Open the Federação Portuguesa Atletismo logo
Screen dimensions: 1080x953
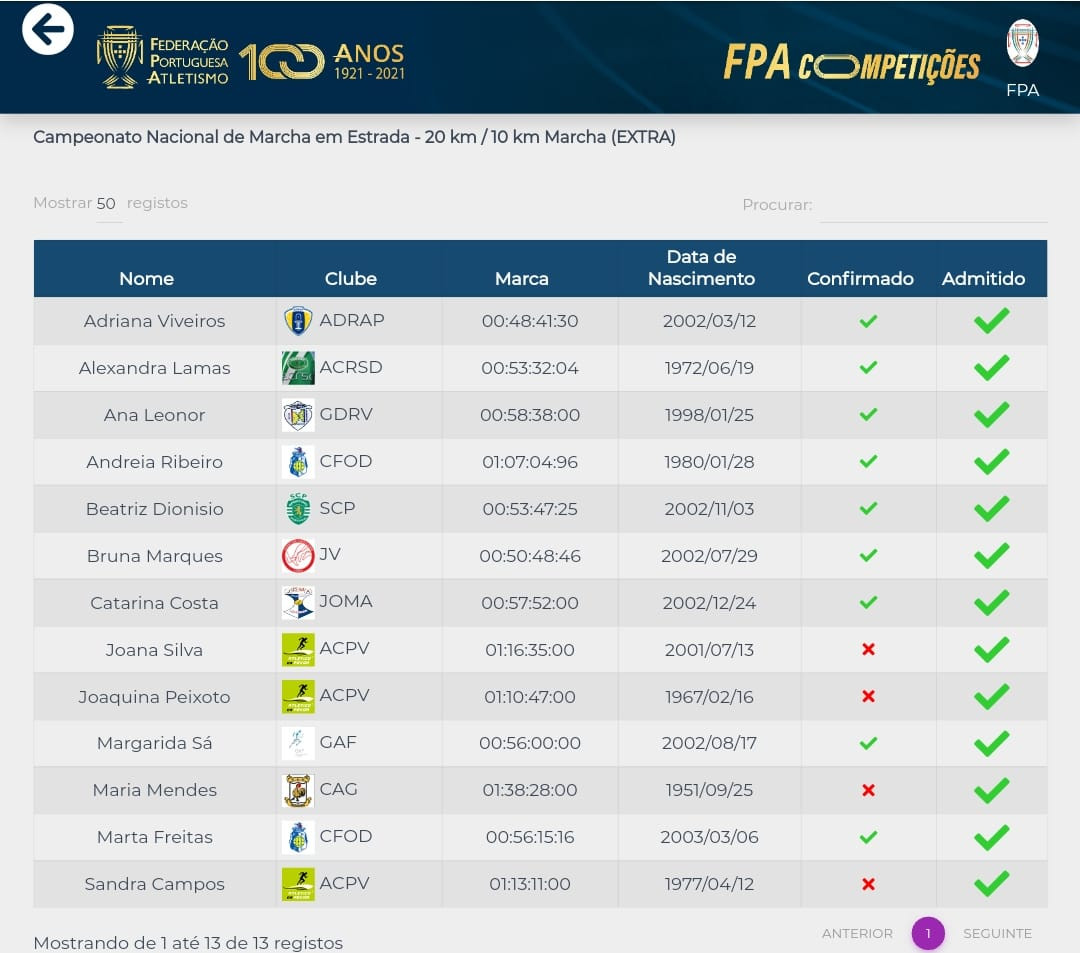click(x=163, y=57)
